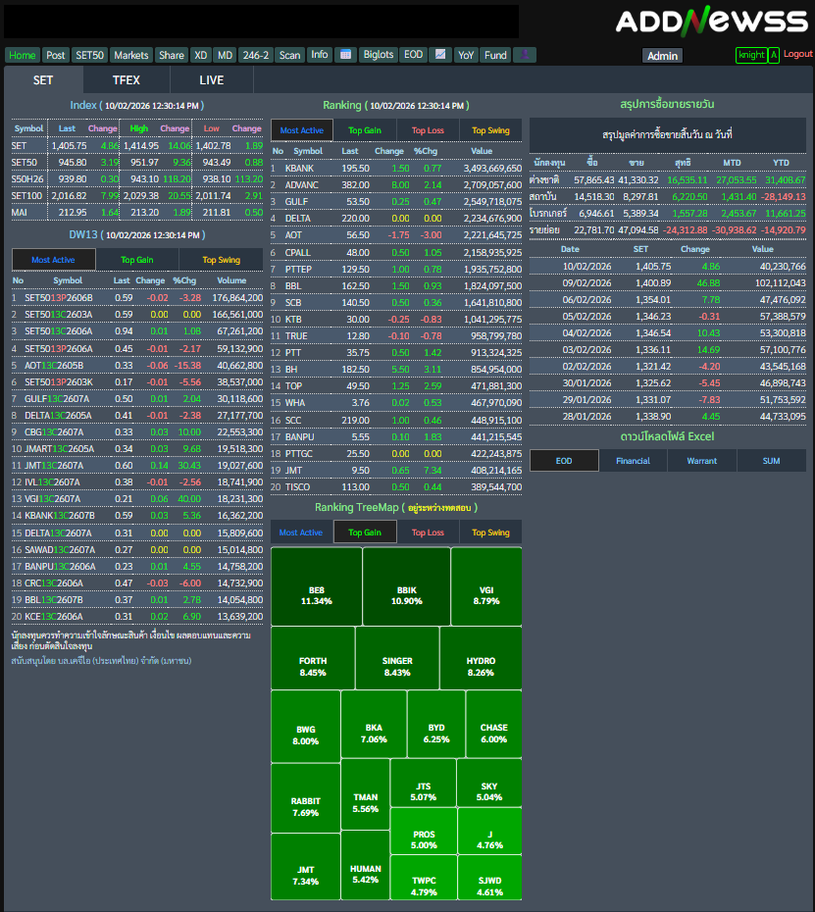The image size is (815, 912).
Task: Click the BE8 treemap tile
Action: coord(316,596)
